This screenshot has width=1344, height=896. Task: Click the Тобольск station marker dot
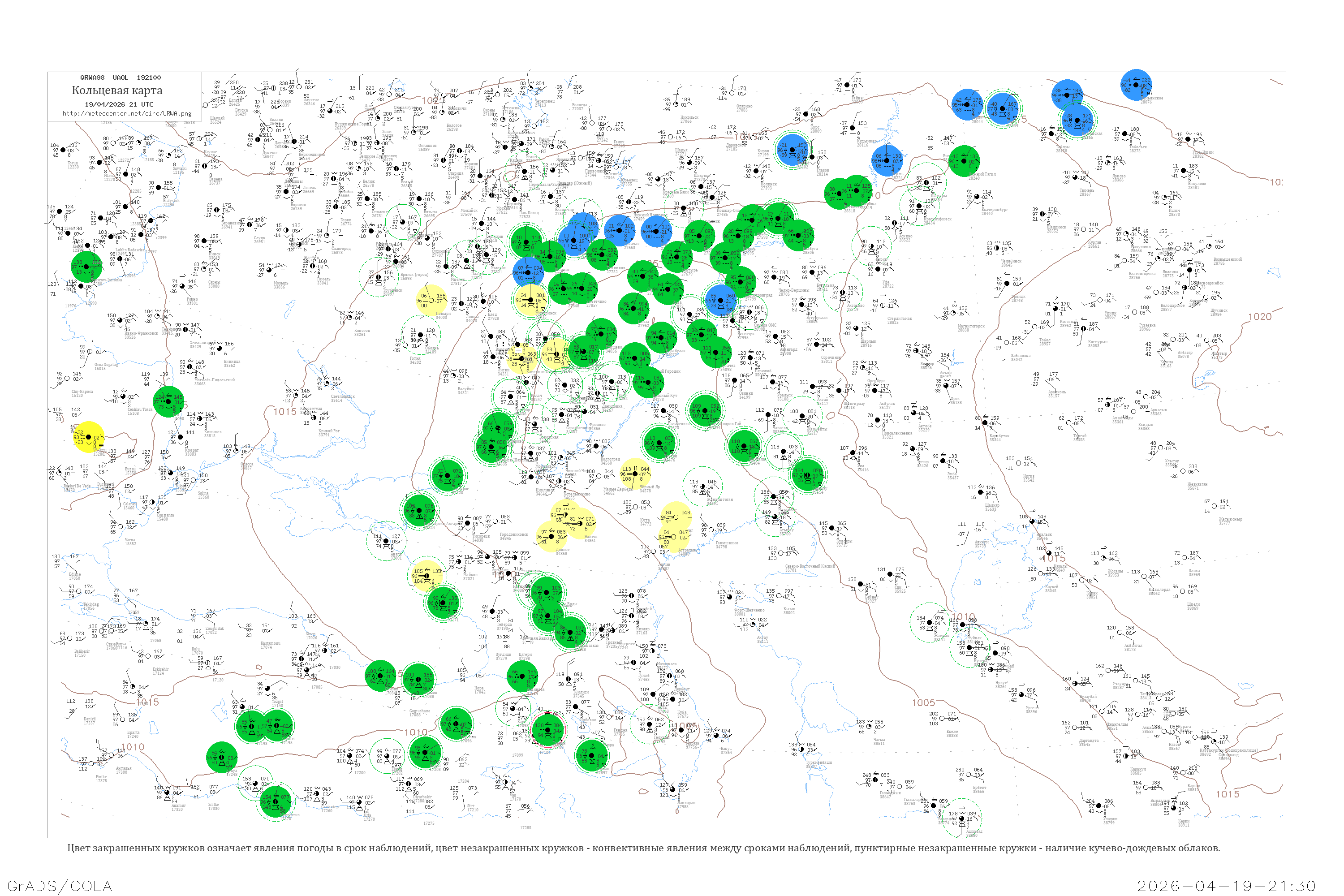pos(1124,134)
